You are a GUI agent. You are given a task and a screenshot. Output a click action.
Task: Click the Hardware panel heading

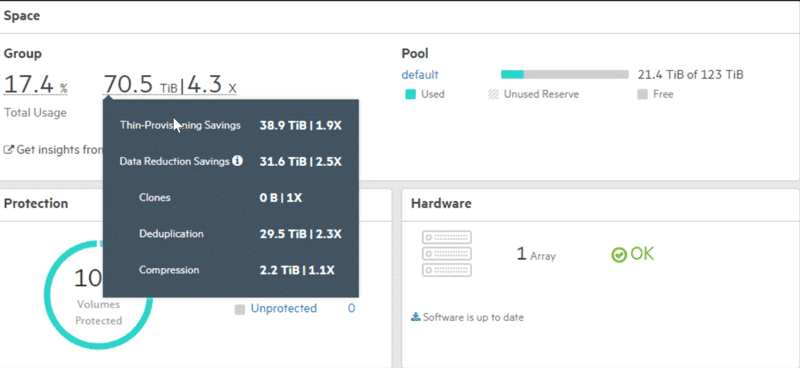441,203
